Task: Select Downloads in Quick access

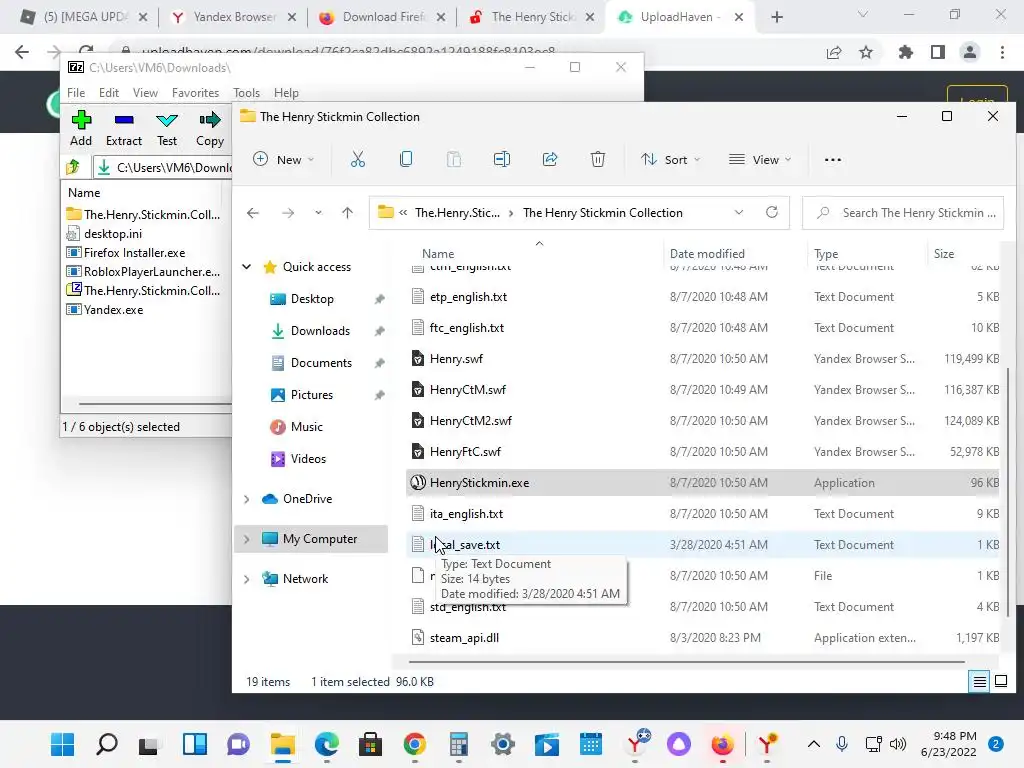Action: click(320, 330)
